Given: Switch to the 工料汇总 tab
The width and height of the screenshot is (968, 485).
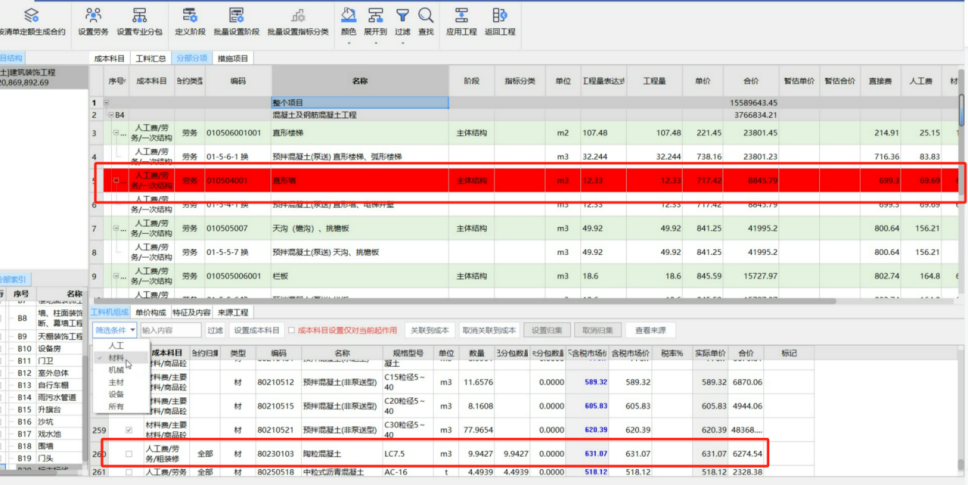Looking at the screenshot, I should click(151, 59).
